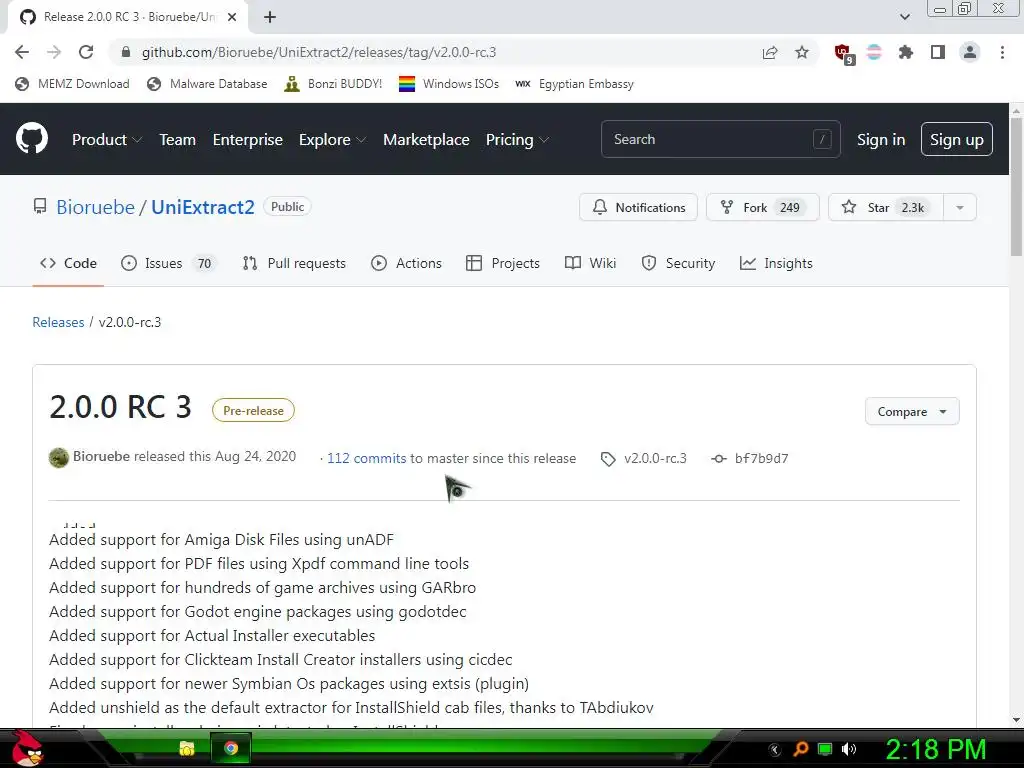Open commit bf7b9d7 link
The width and height of the screenshot is (1024, 768).
point(750,458)
